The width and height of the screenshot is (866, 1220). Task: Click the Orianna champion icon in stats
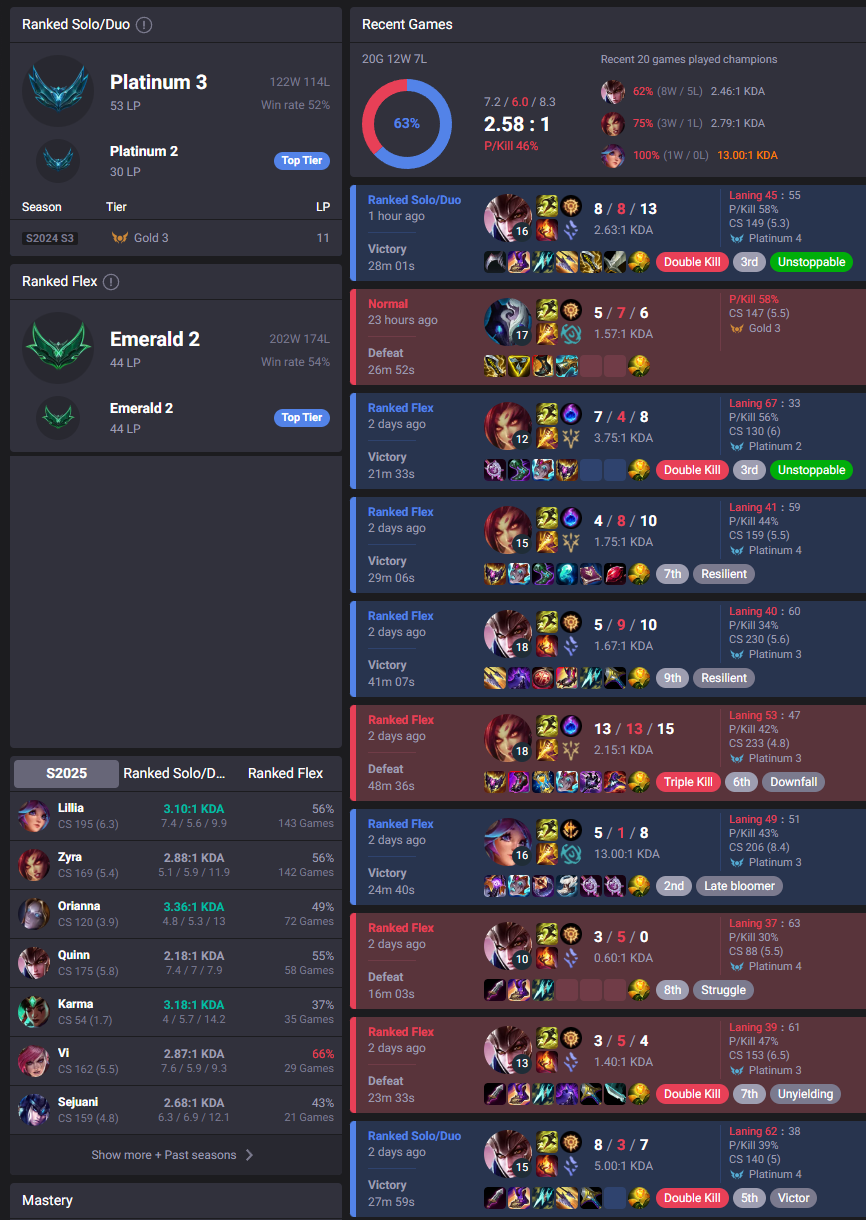(x=34, y=914)
